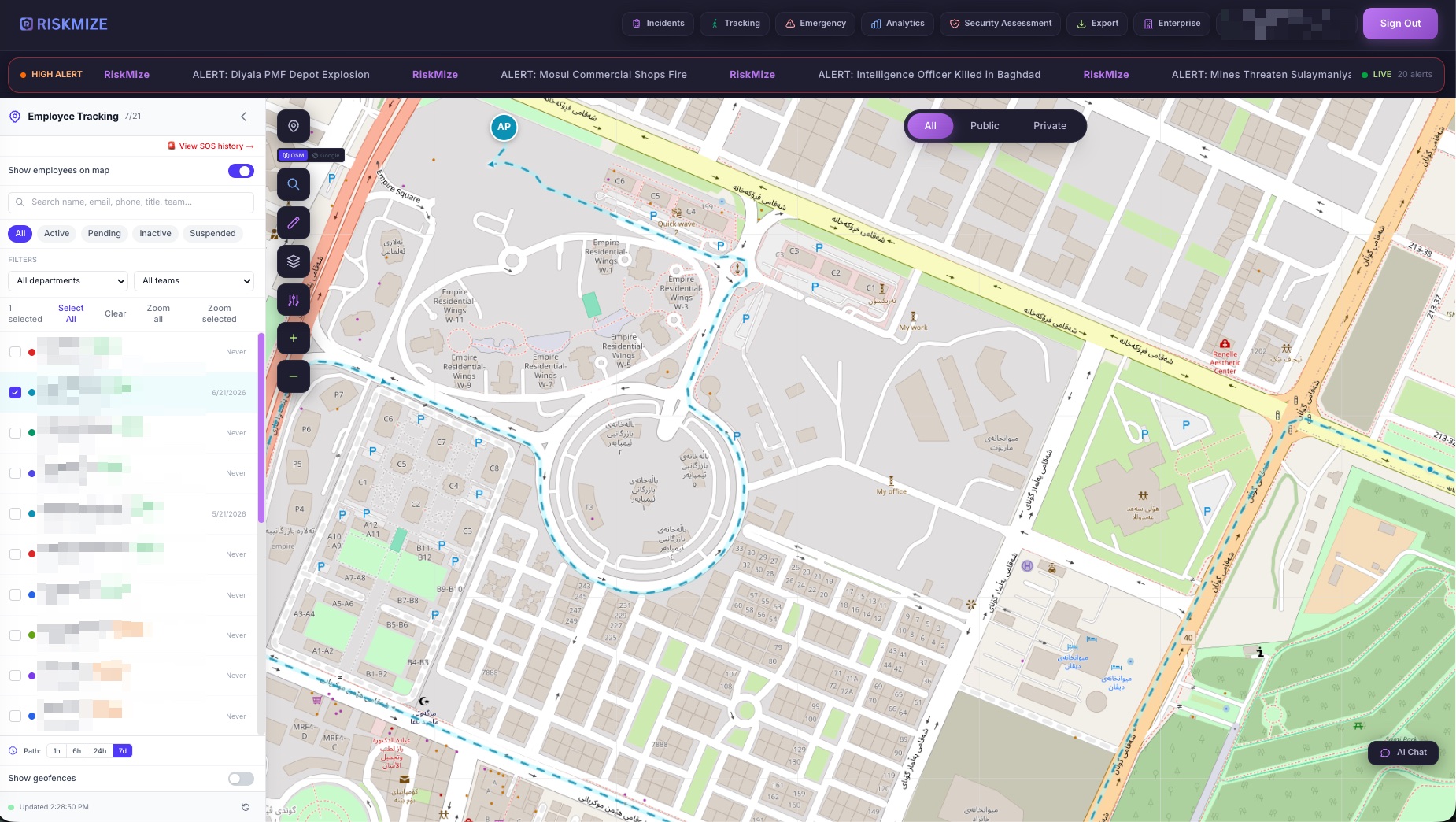Viewport: 1456px width, 822px height.
Task: Select the Private map visibility tab
Action: pyautogui.click(x=1050, y=126)
